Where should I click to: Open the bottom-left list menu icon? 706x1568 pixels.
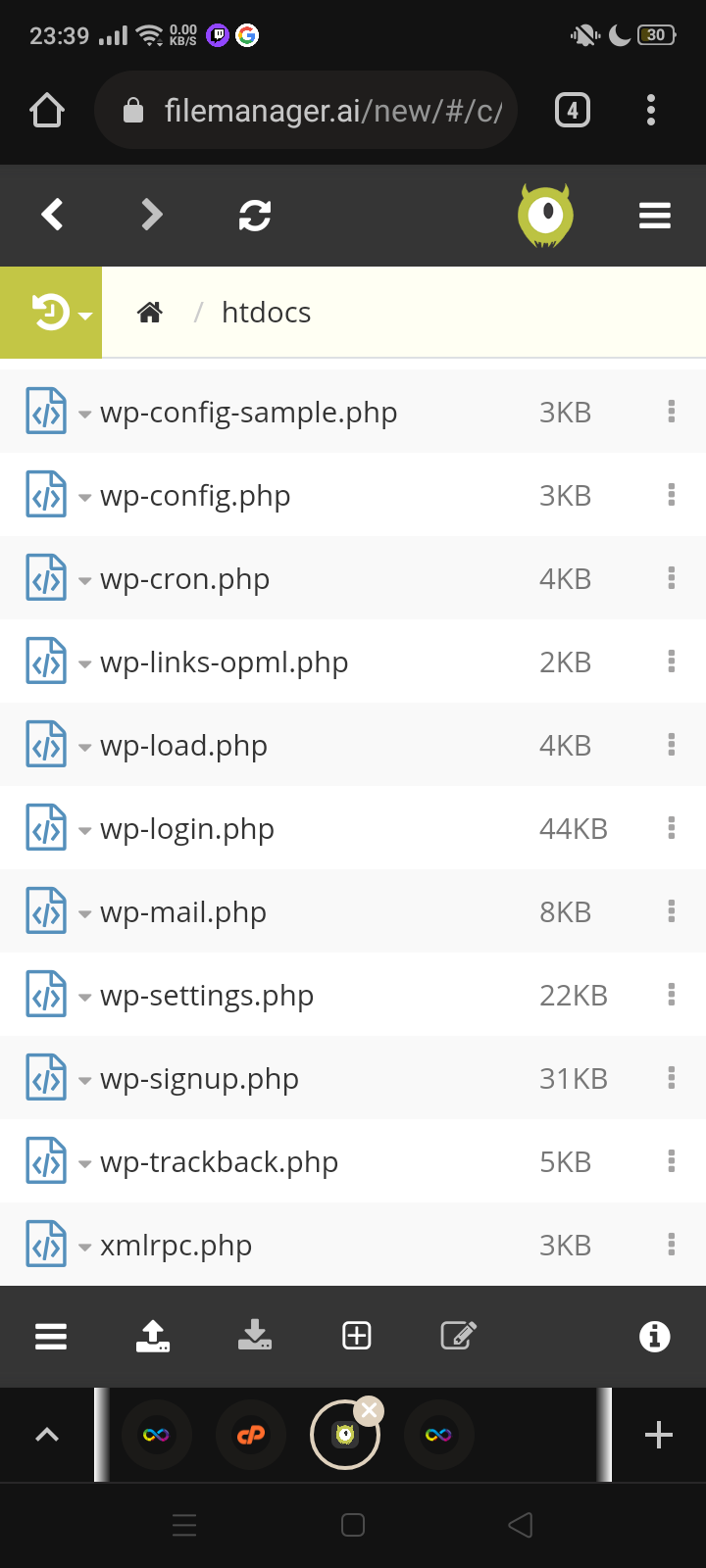[x=51, y=1336]
